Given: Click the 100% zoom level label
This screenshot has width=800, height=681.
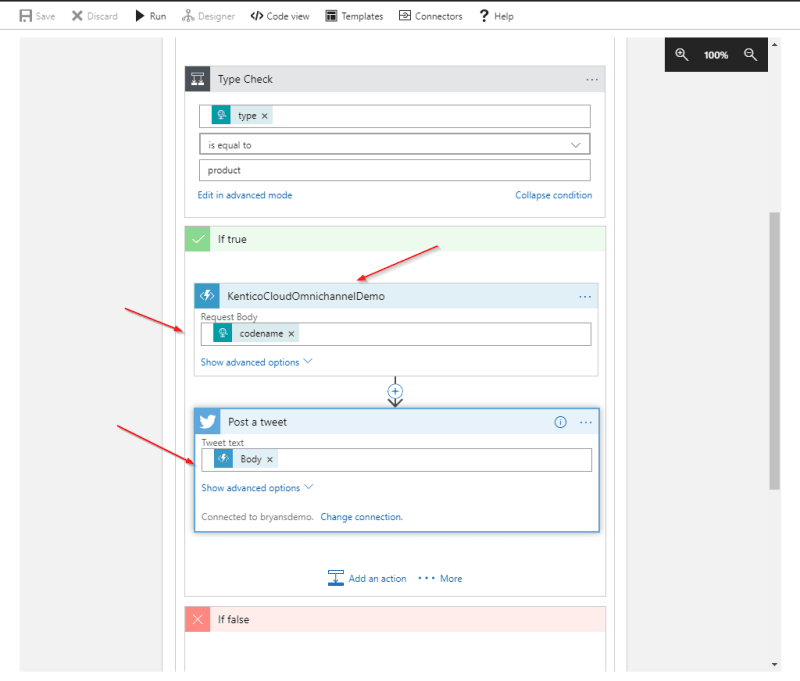Looking at the screenshot, I should (716, 55).
